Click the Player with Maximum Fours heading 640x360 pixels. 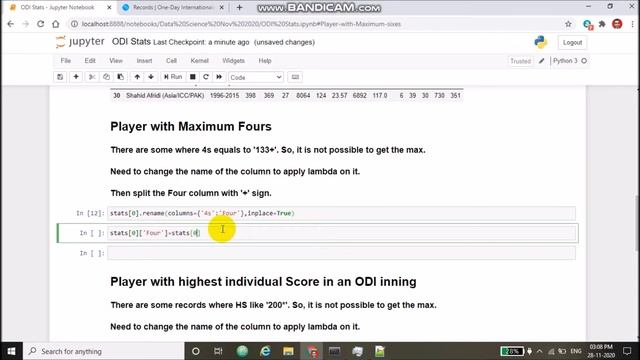tap(191, 127)
